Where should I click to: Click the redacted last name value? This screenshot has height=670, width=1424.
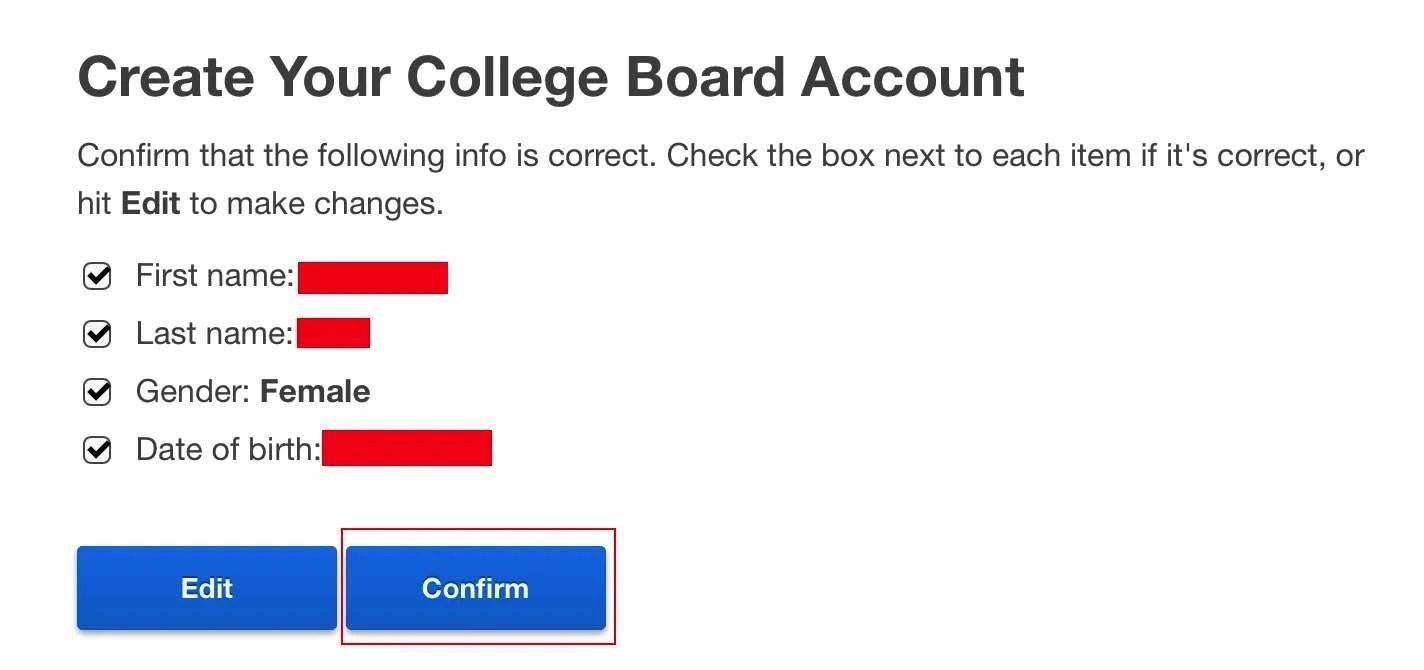[x=333, y=334]
